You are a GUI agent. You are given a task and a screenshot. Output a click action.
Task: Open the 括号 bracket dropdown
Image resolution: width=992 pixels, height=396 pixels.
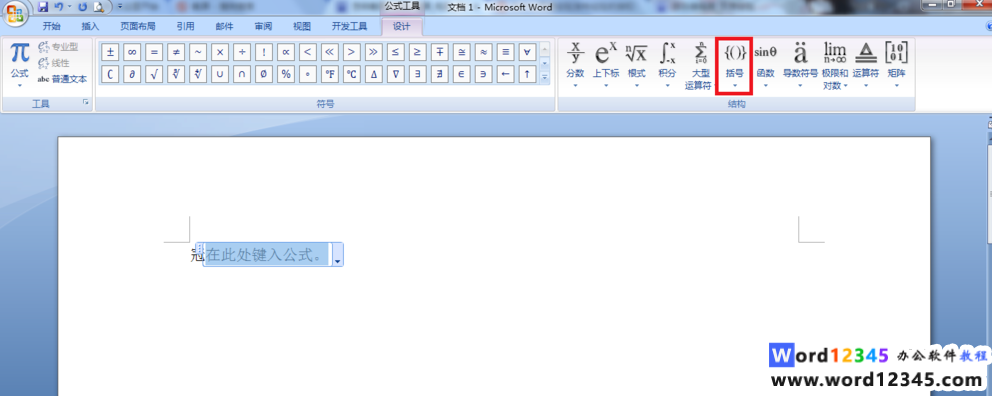[735, 65]
